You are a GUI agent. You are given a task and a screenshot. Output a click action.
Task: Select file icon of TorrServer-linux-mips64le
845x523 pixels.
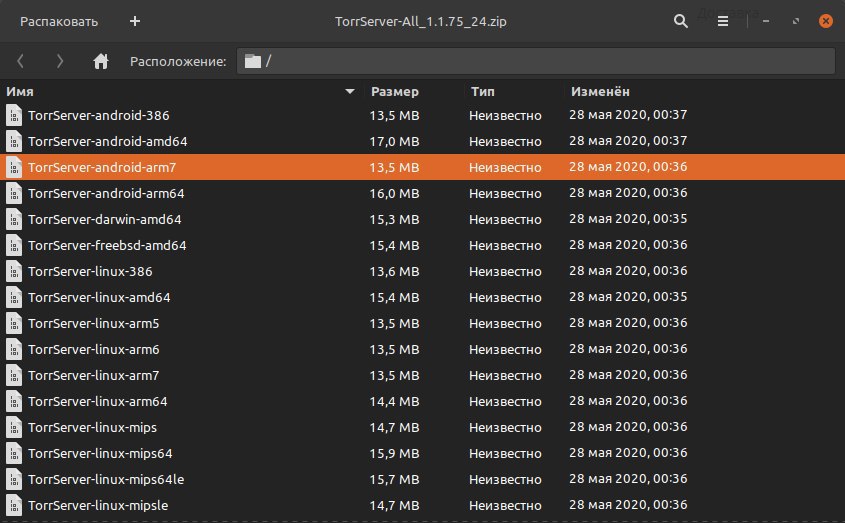click(x=14, y=479)
